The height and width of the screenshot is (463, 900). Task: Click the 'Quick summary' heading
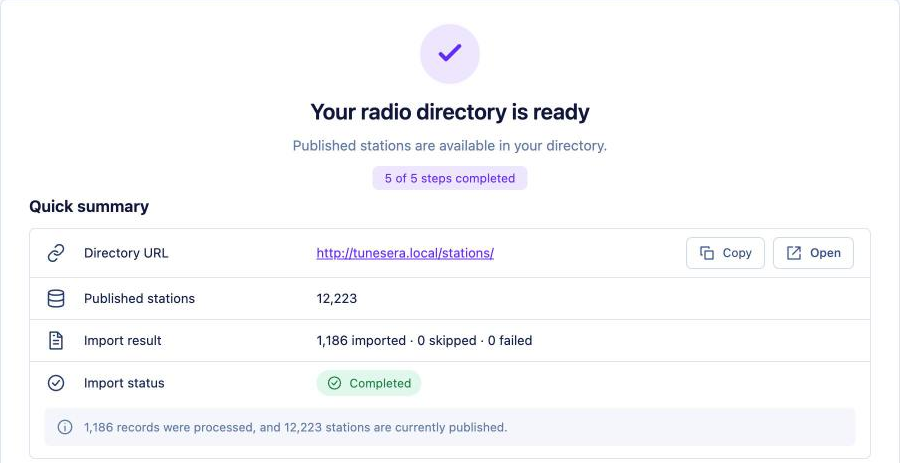coord(89,207)
